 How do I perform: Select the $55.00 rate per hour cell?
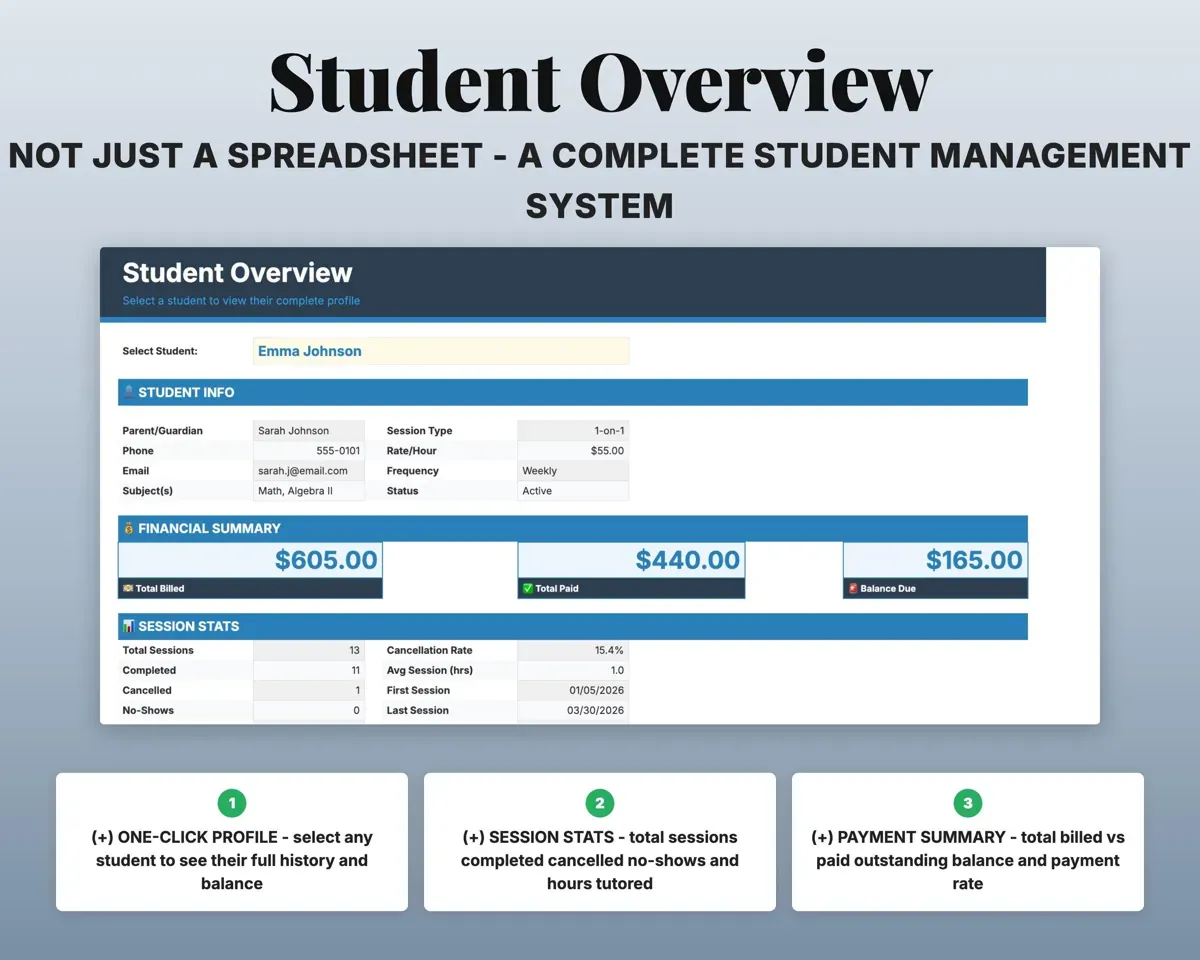[573, 450]
